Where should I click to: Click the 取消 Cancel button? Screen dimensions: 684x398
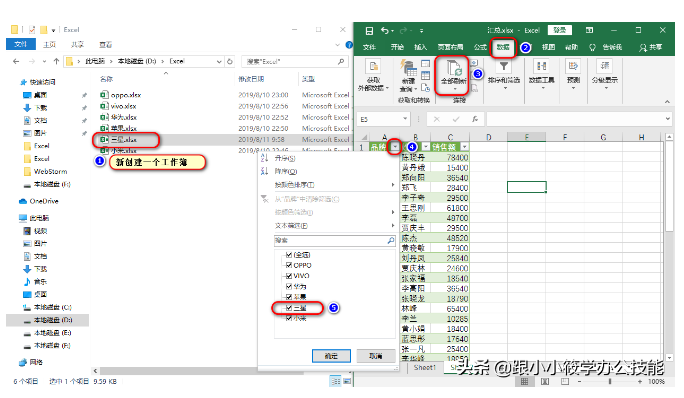click(x=376, y=356)
